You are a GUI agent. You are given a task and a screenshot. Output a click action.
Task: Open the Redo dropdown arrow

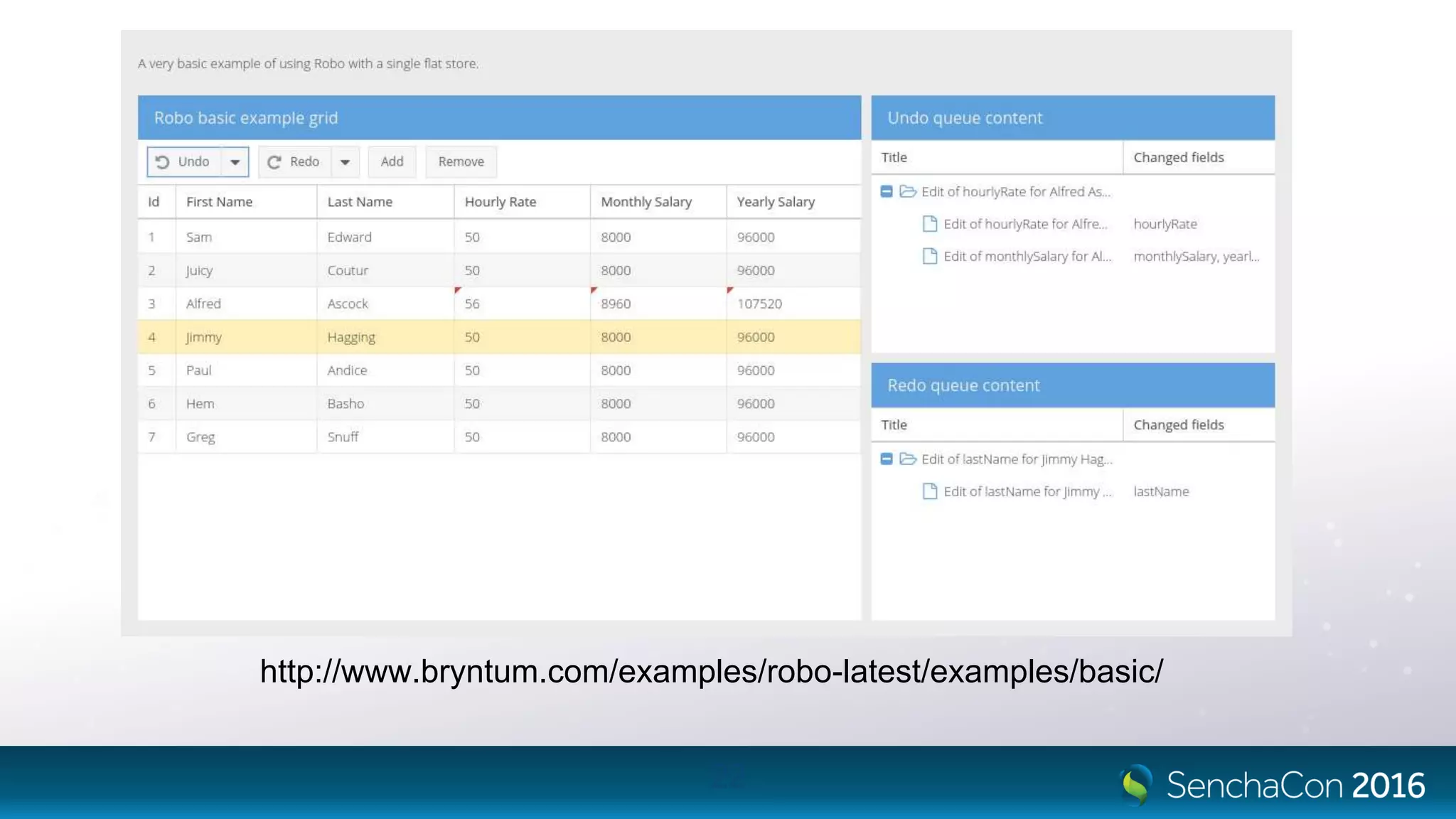coord(346,162)
